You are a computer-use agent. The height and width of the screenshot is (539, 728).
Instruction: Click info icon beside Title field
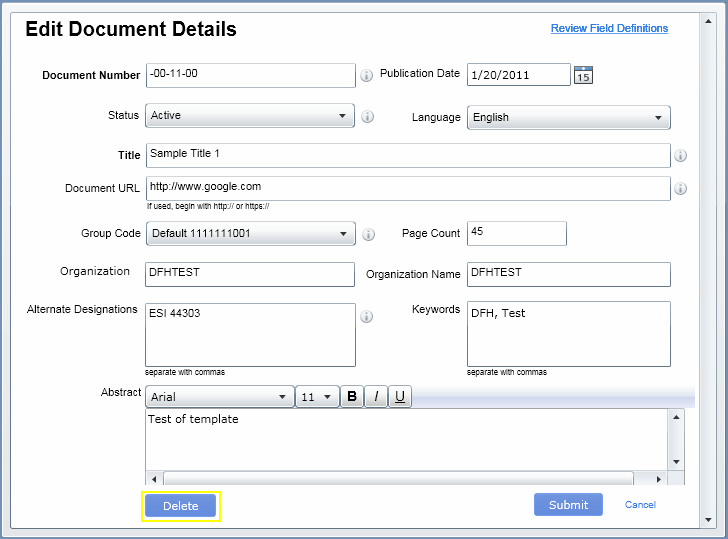coord(680,156)
